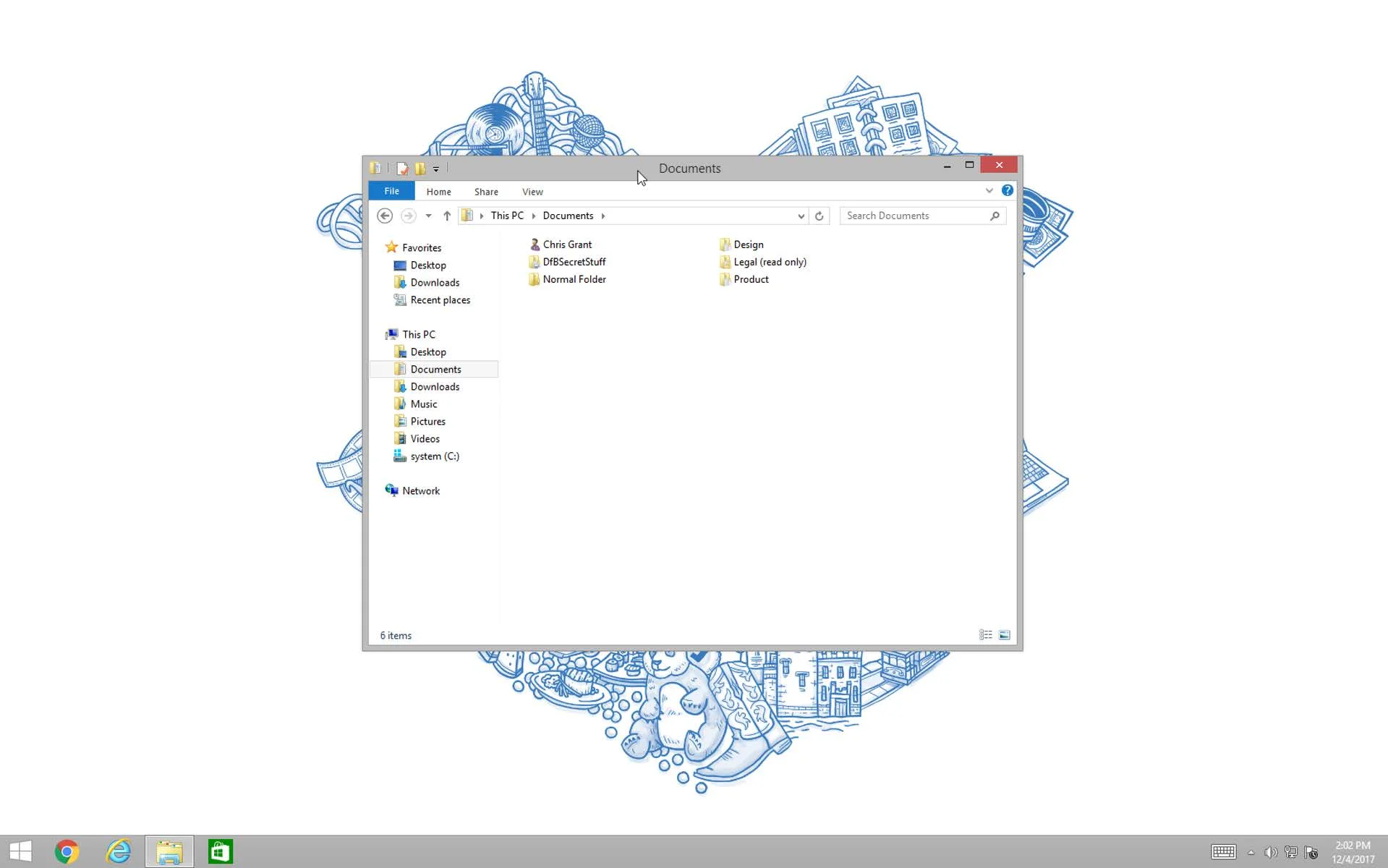The height and width of the screenshot is (868, 1388).
Task: Open Help via the question mark icon
Action: click(x=1007, y=190)
